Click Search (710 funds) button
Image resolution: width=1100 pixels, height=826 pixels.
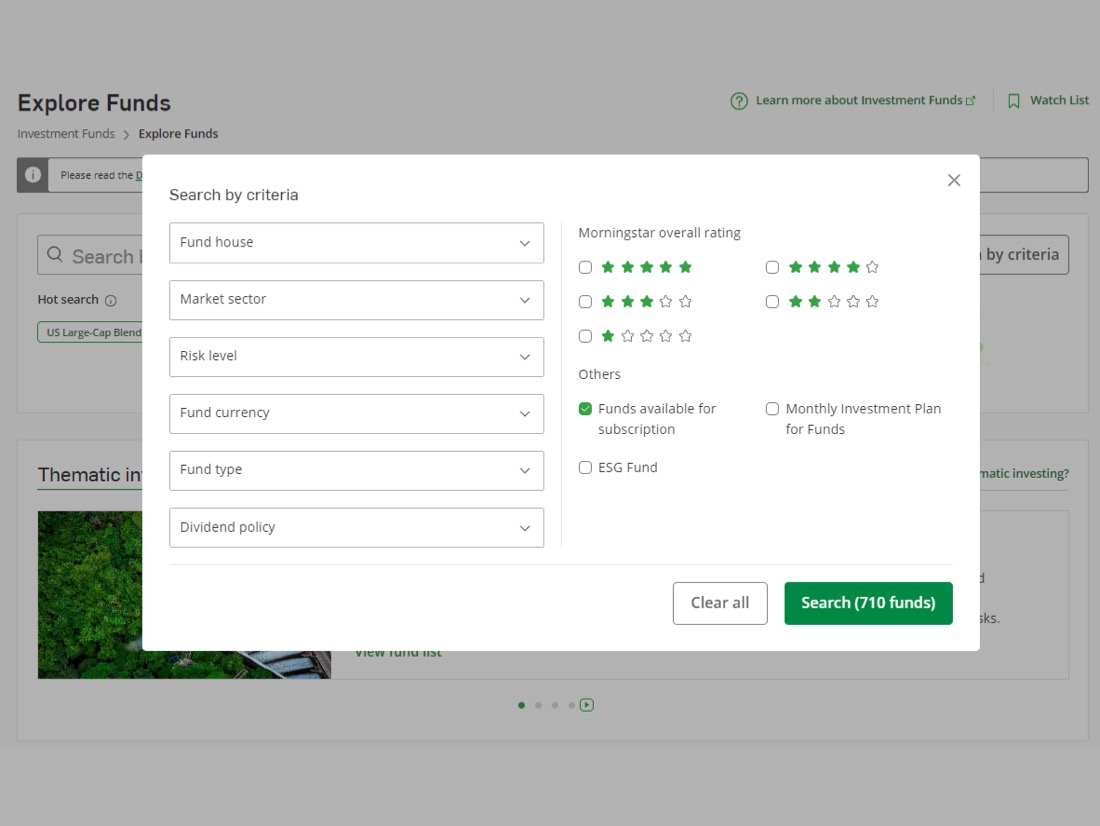(x=867, y=603)
